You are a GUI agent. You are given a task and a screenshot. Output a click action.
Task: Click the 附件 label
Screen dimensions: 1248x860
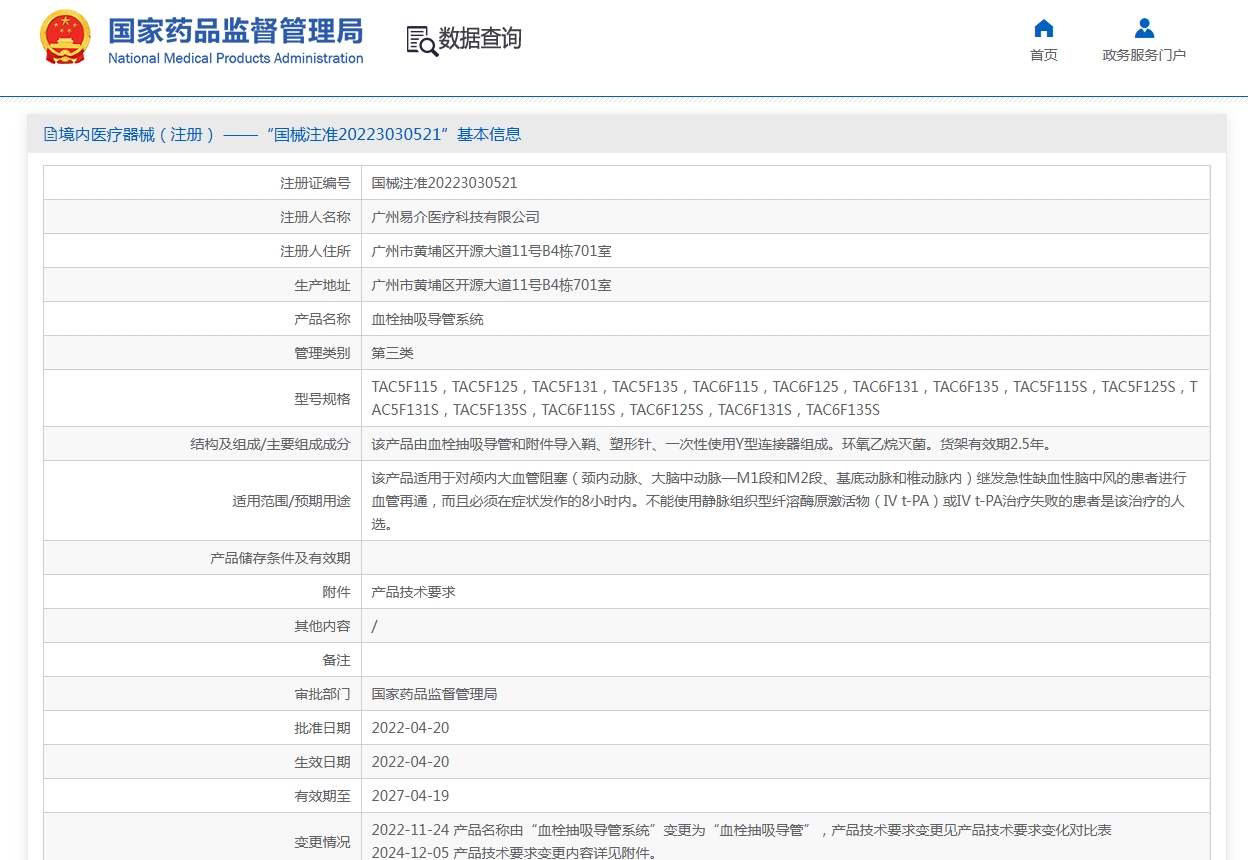click(336, 592)
